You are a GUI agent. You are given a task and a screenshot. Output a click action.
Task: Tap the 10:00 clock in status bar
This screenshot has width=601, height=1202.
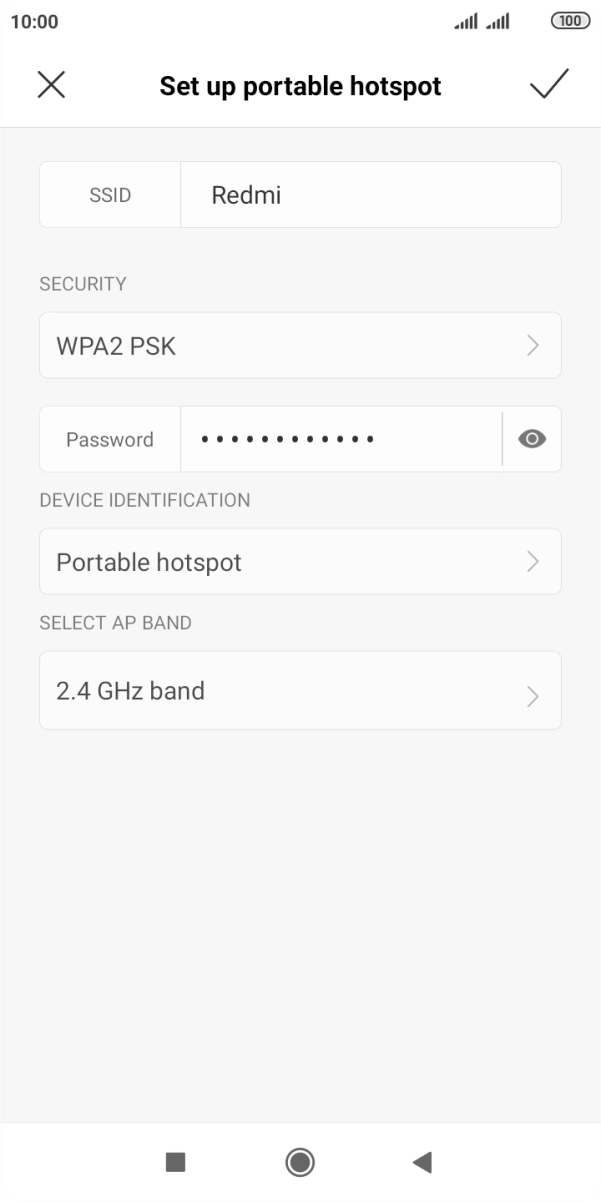34,22
